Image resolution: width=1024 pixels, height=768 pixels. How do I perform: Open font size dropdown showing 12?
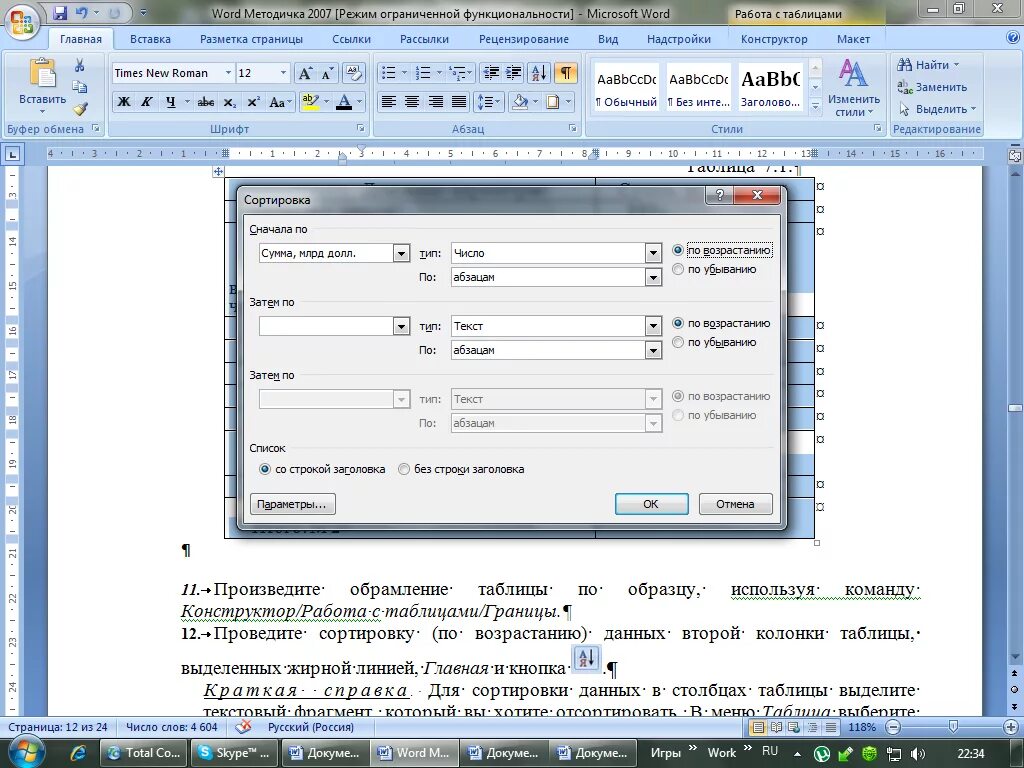(283, 72)
